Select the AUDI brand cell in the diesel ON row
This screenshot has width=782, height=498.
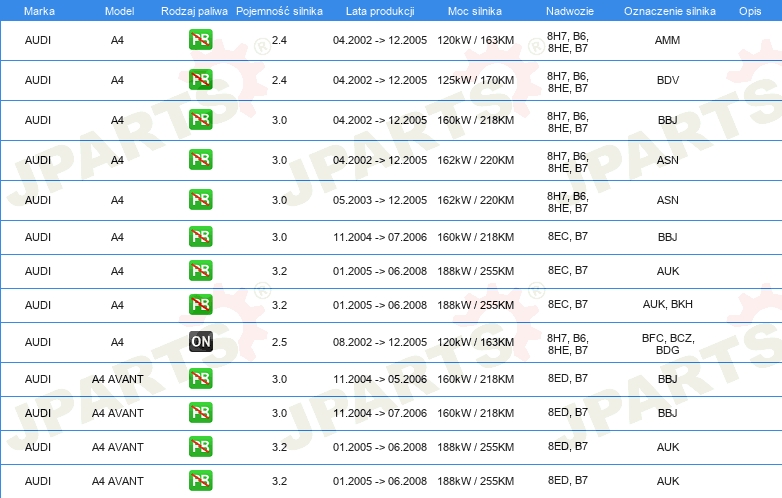[x=38, y=342]
